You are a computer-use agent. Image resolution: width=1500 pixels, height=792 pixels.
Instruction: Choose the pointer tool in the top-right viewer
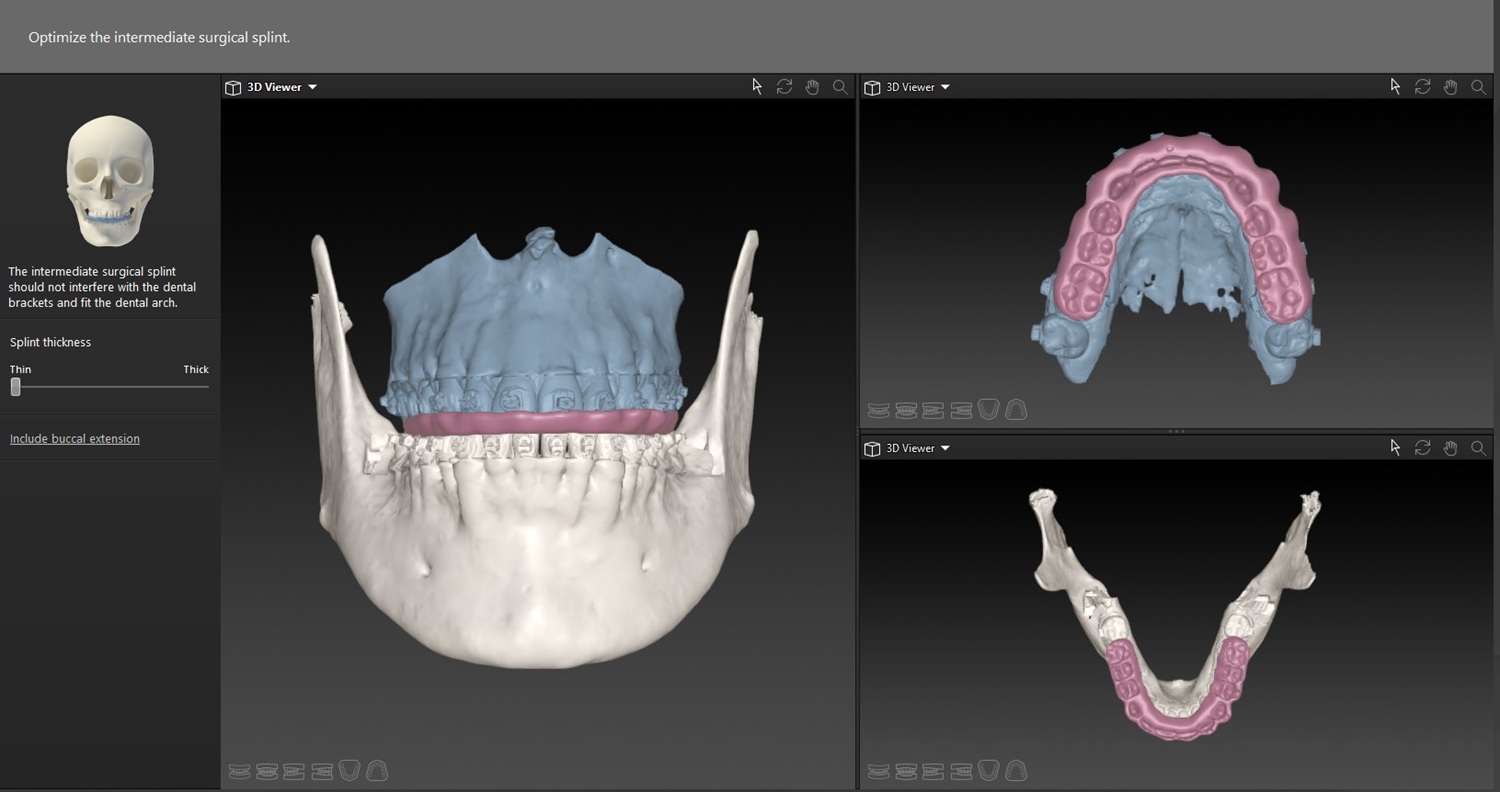click(1395, 87)
